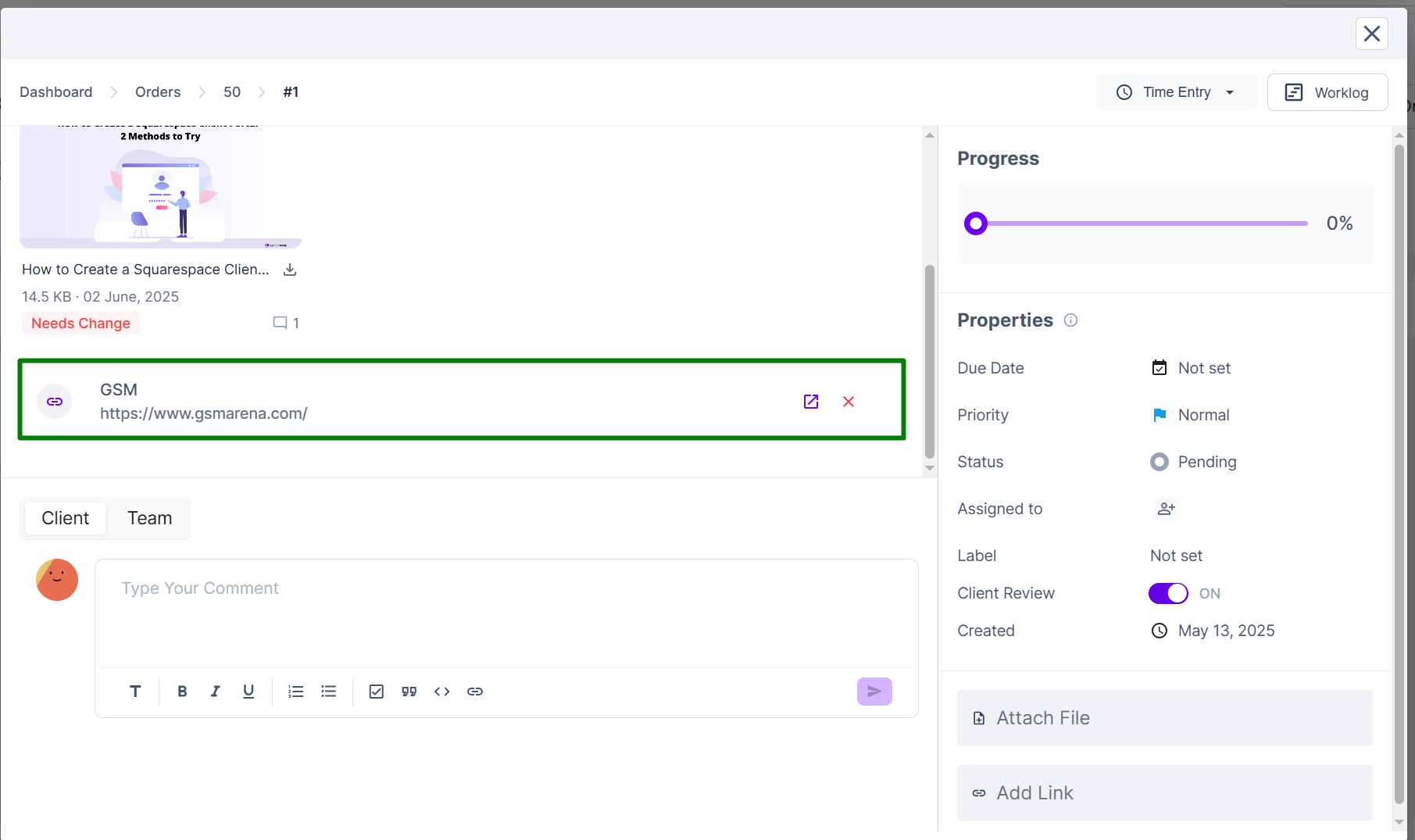The image size is (1415, 840).
Task: Add an assignee with the person-plus icon
Action: [1166, 509]
